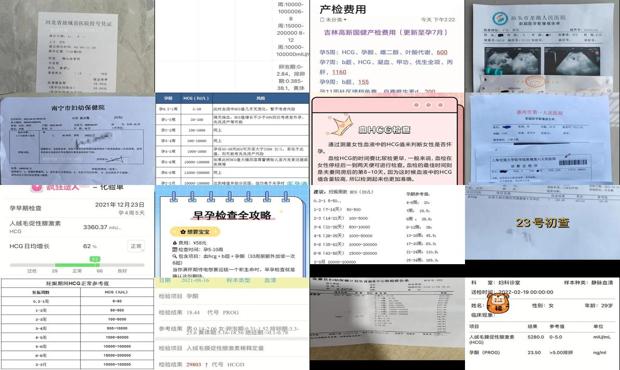Click the left ultrasound image
Image resolution: width=620 pixels, height=370 pixels.
coord(512,60)
